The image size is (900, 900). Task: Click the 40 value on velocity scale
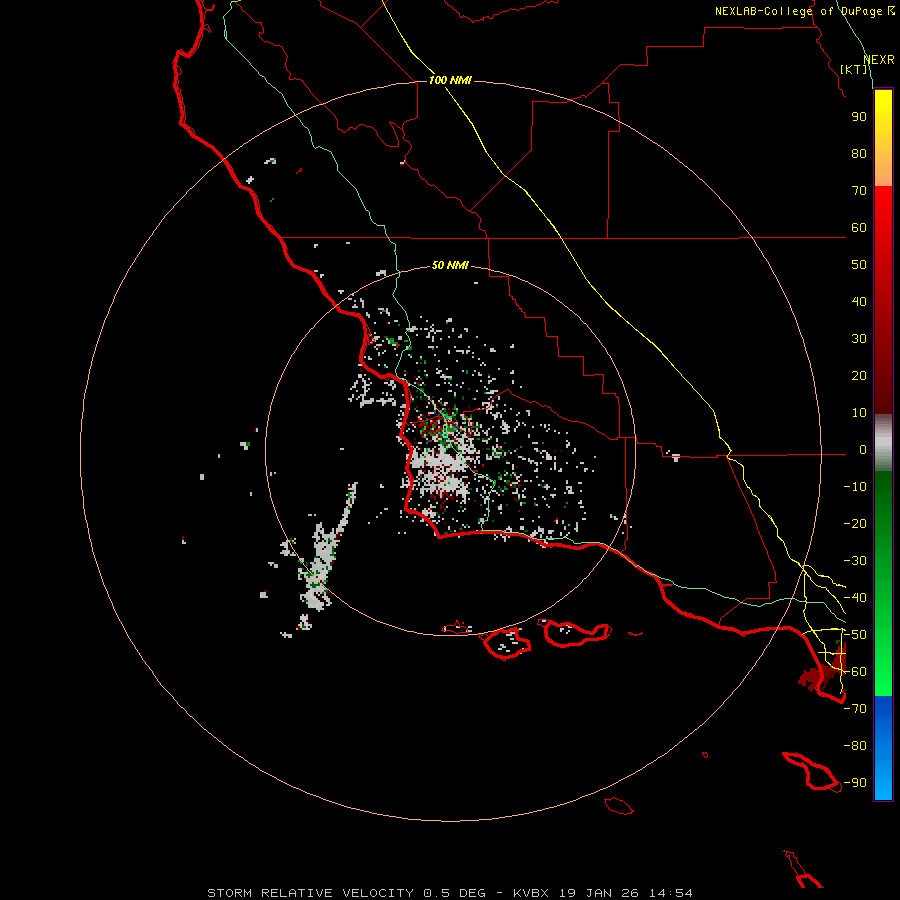pyautogui.click(x=859, y=302)
